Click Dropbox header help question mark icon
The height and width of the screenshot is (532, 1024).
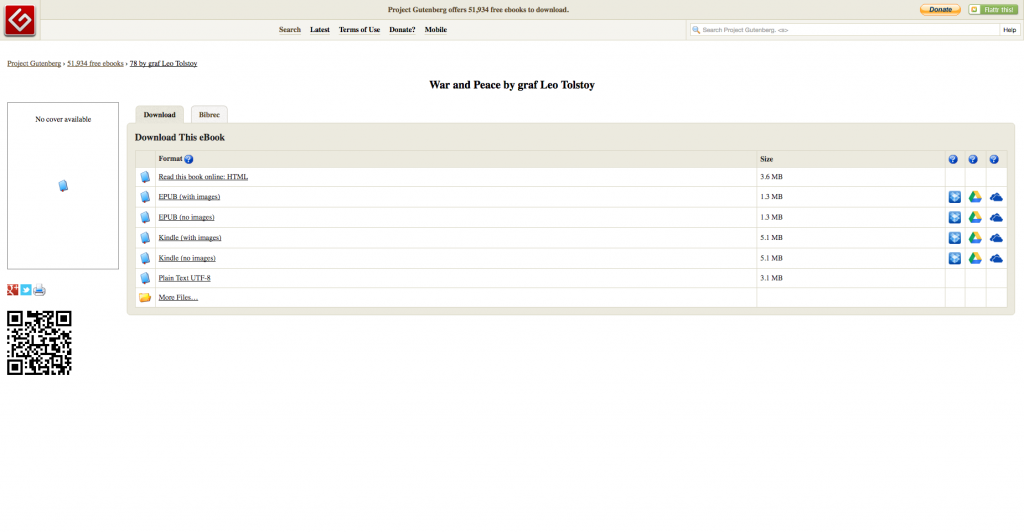tap(953, 159)
